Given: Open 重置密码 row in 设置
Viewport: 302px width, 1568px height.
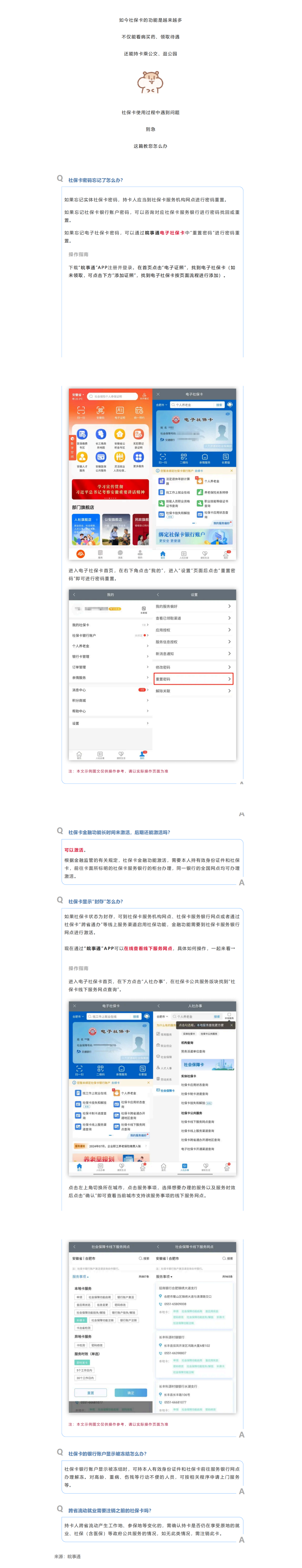Looking at the screenshot, I should click(x=194, y=679).
